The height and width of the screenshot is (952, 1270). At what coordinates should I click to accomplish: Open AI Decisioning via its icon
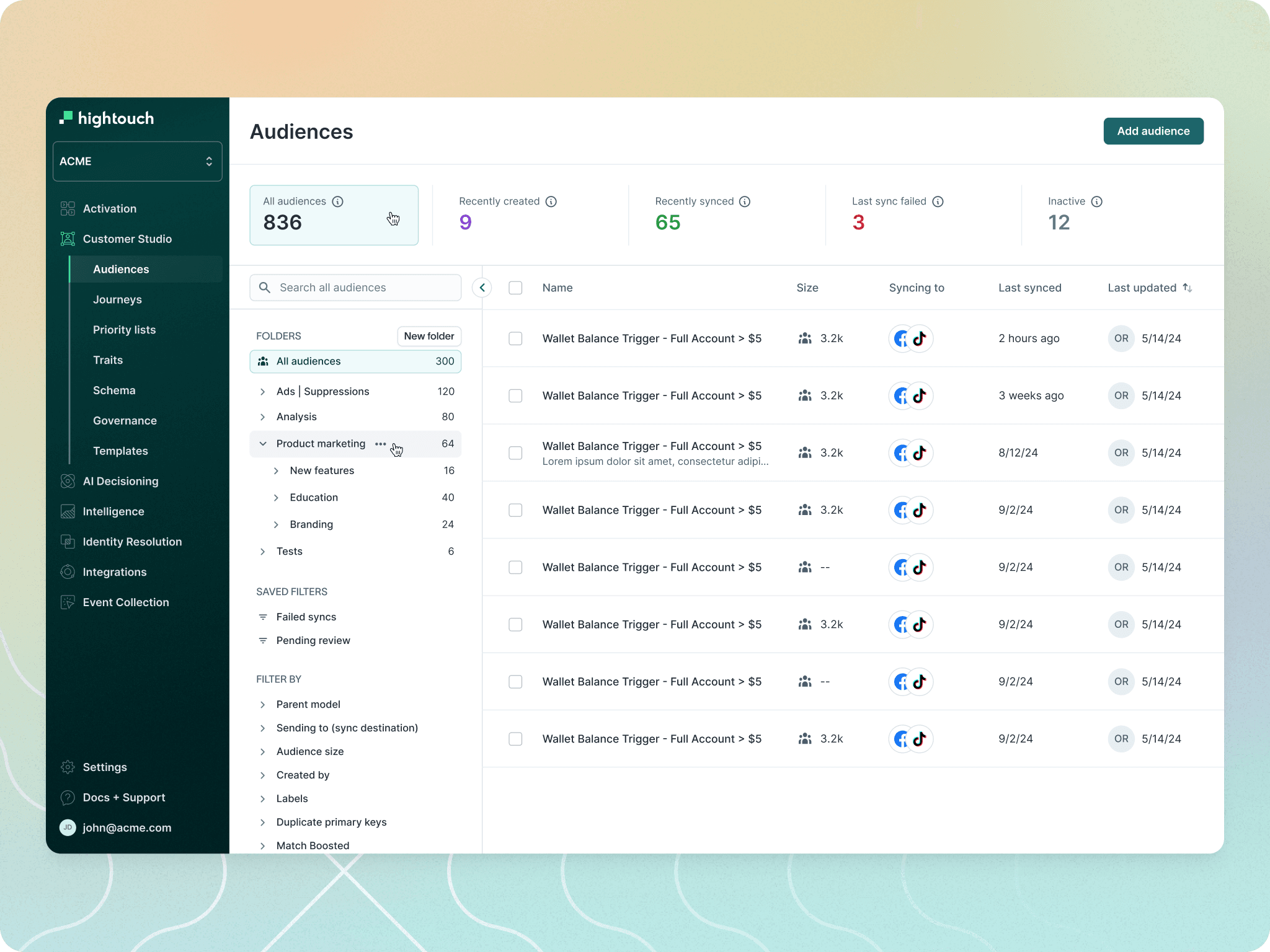click(x=68, y=482)
